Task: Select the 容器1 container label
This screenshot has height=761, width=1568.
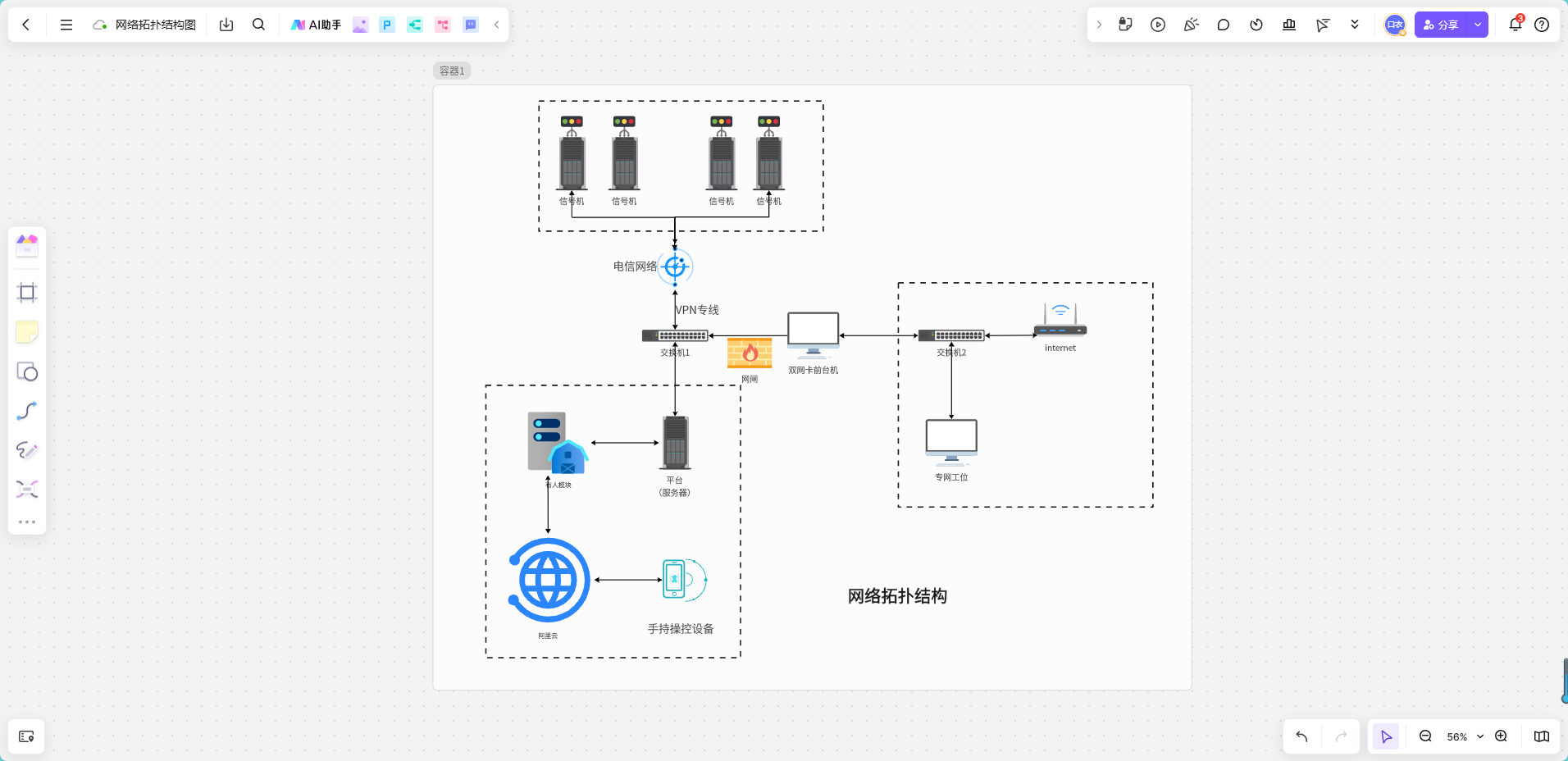Action: pos(452,71)
